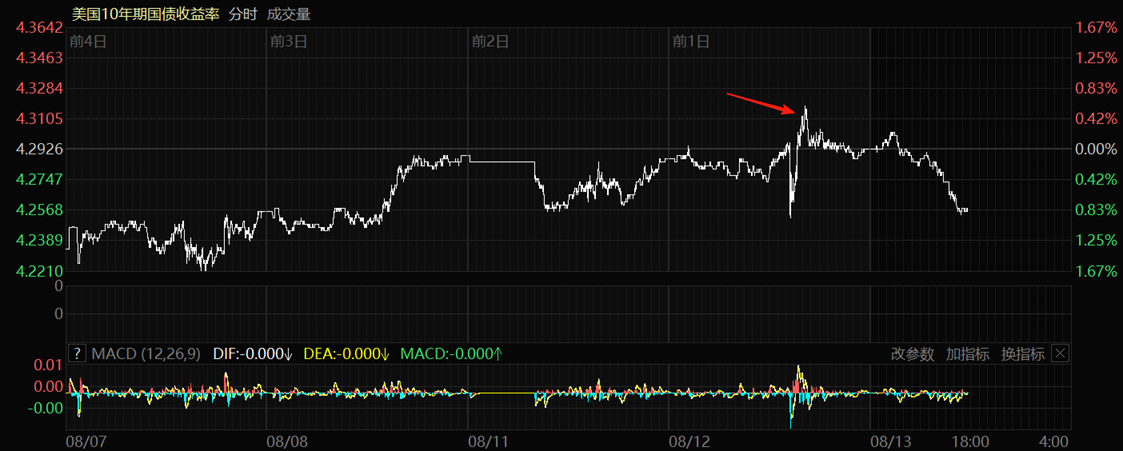This screenshot has width=1123, height=451.
Task: Click the 4.3642 top price label
Action: [x=40, y=28]
